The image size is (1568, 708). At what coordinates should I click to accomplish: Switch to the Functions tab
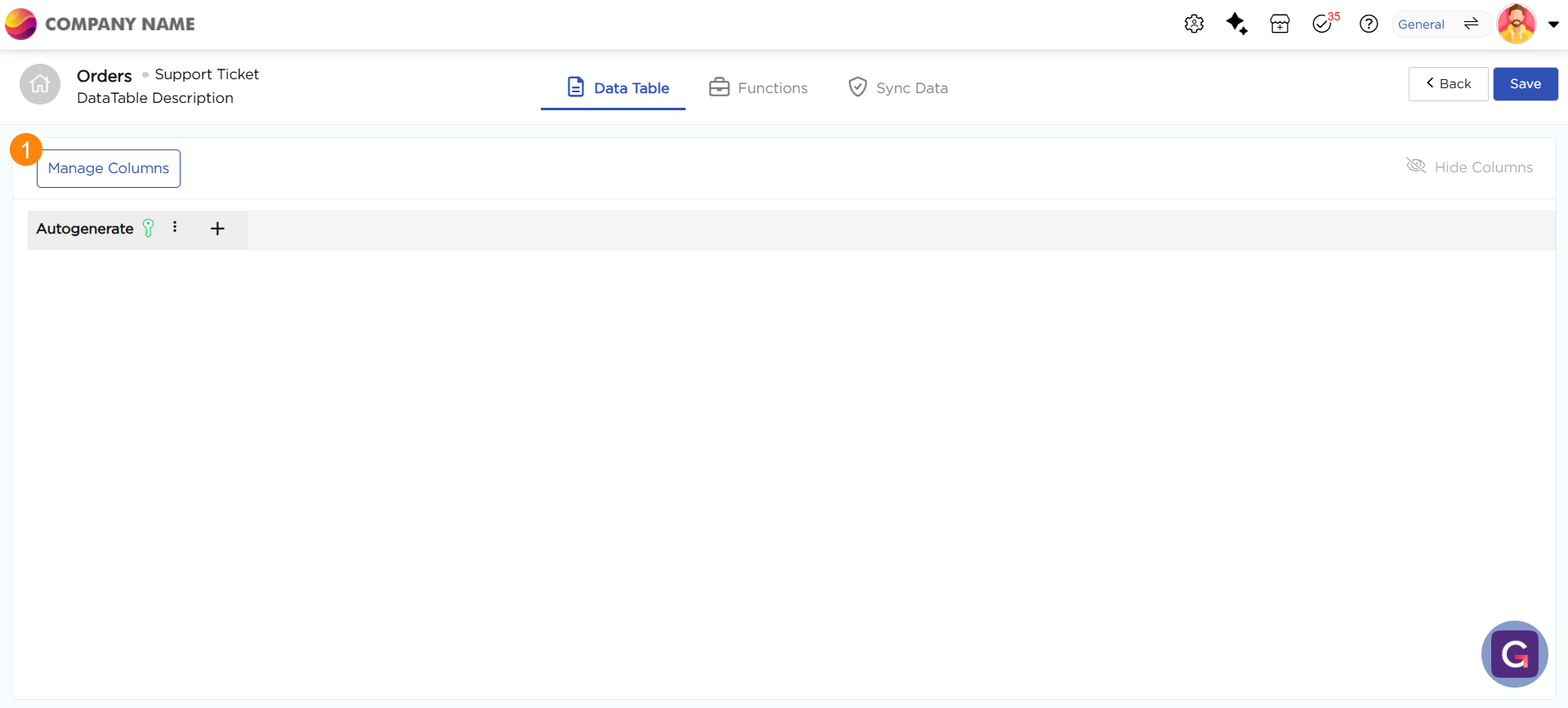tap(758, 87)
